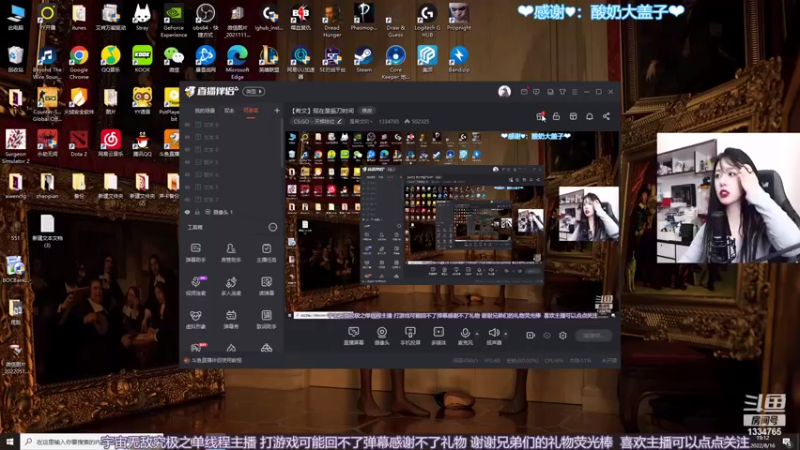Open the 弹幕秀 danmaku show tool
The image size is (800, 450).
point(231,319)
